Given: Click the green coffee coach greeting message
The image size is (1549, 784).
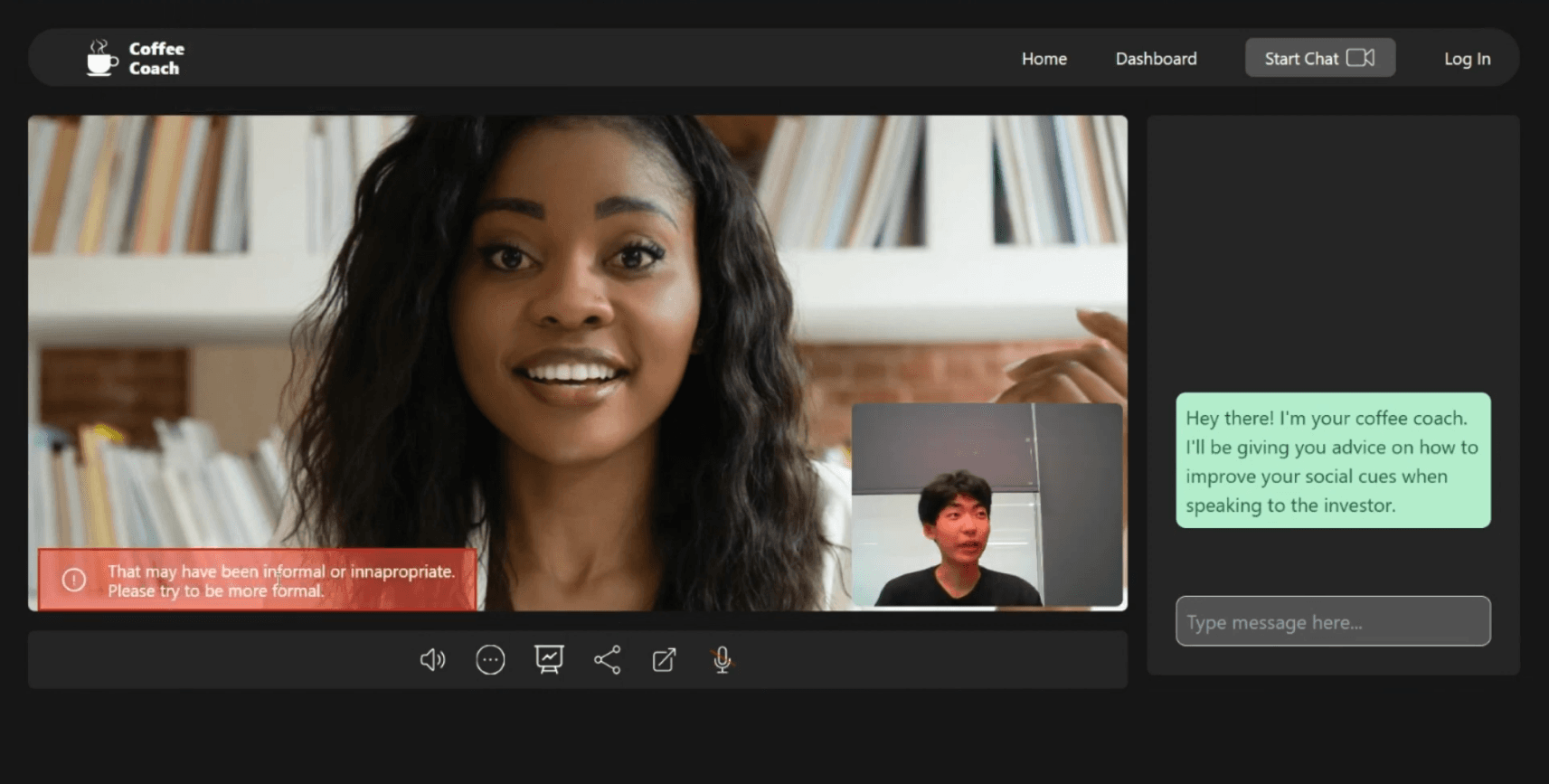Looking at the screenshot, I should (1332, 460).
